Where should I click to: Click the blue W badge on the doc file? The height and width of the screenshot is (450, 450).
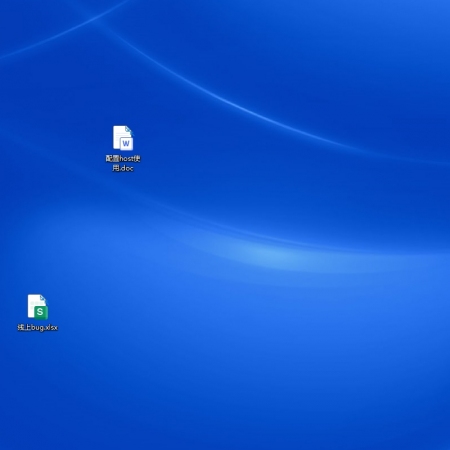[126, 144]
